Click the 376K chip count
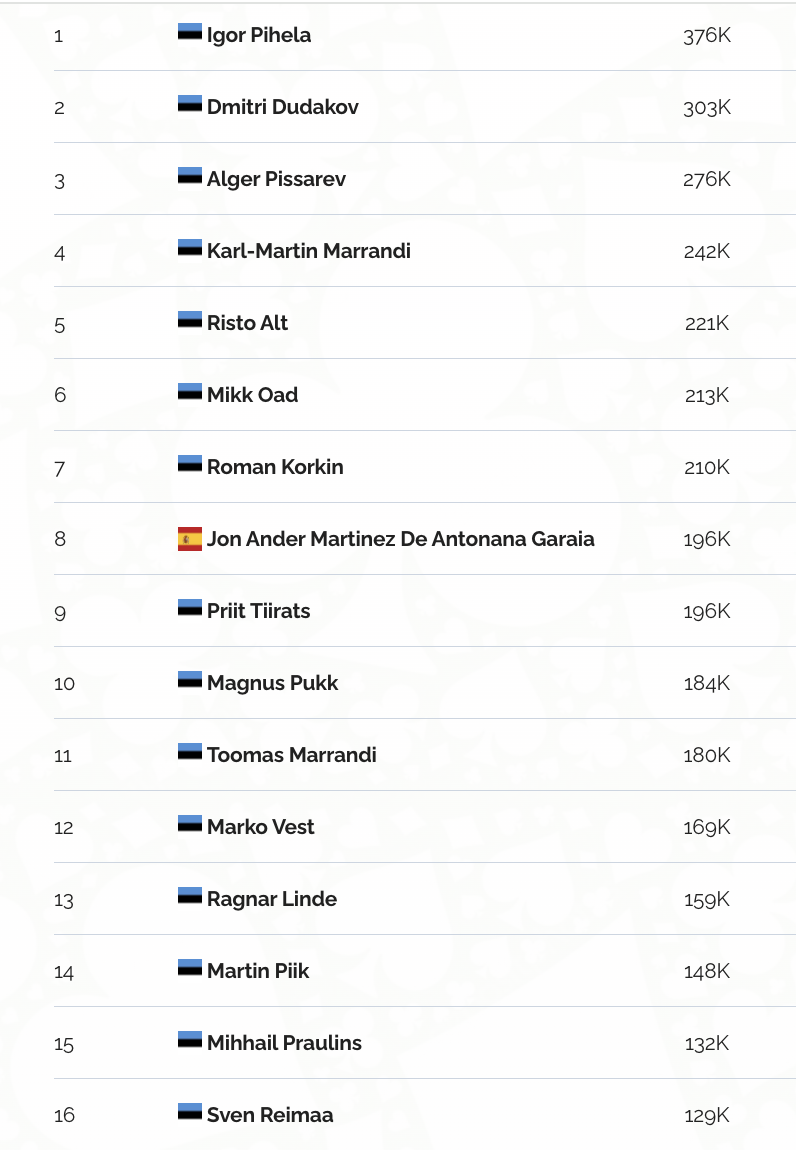796x1150 pixels. 707,35
